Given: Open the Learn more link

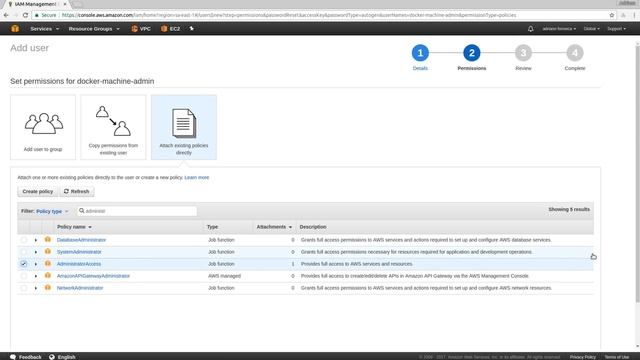Looking at the screenshot, I should (196, 178).
